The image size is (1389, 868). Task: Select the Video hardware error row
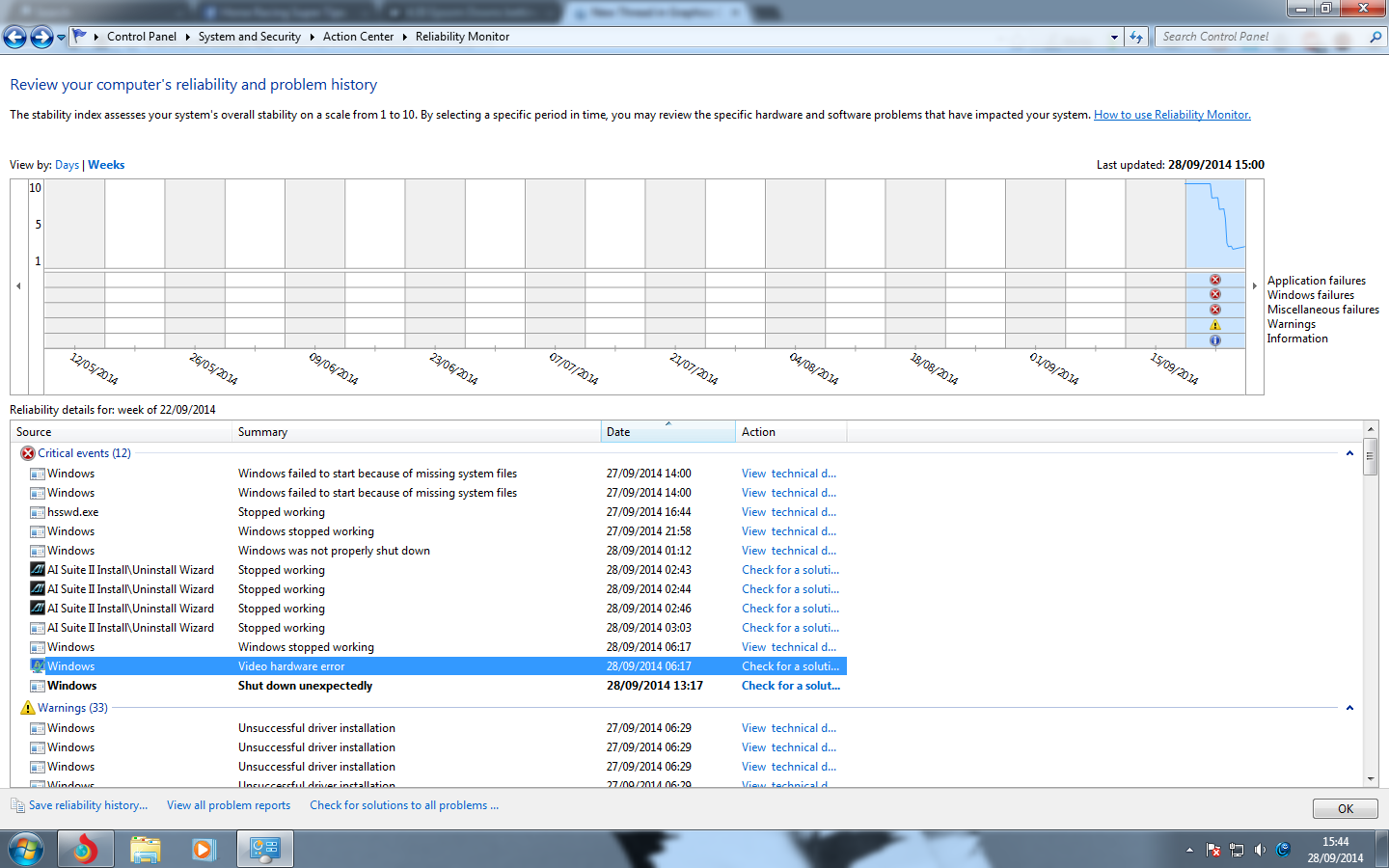coord(429,666)
